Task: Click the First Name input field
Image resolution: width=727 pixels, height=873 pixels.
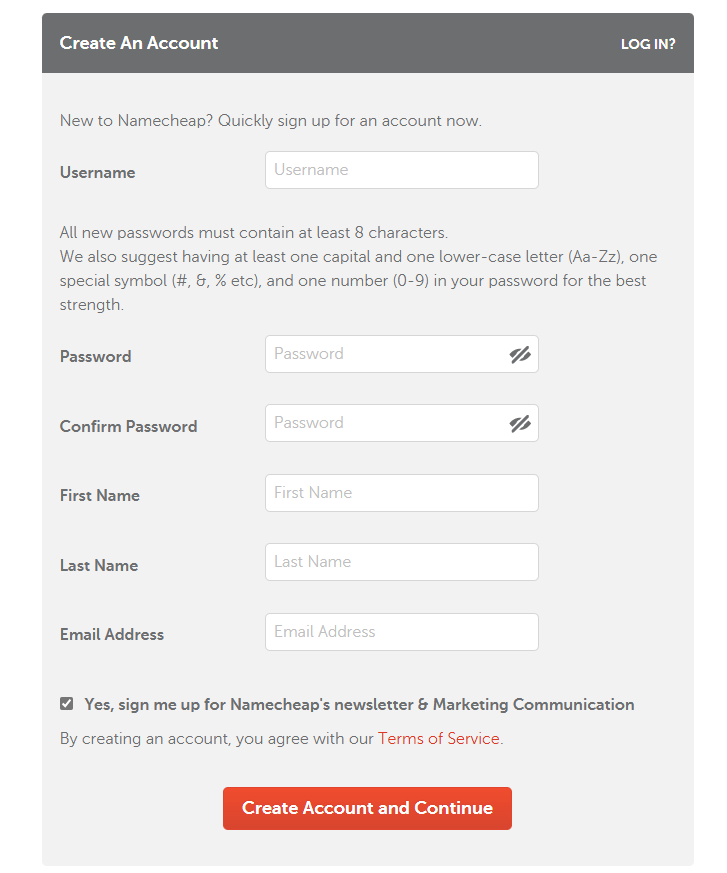Action: (x=401, y=493)
